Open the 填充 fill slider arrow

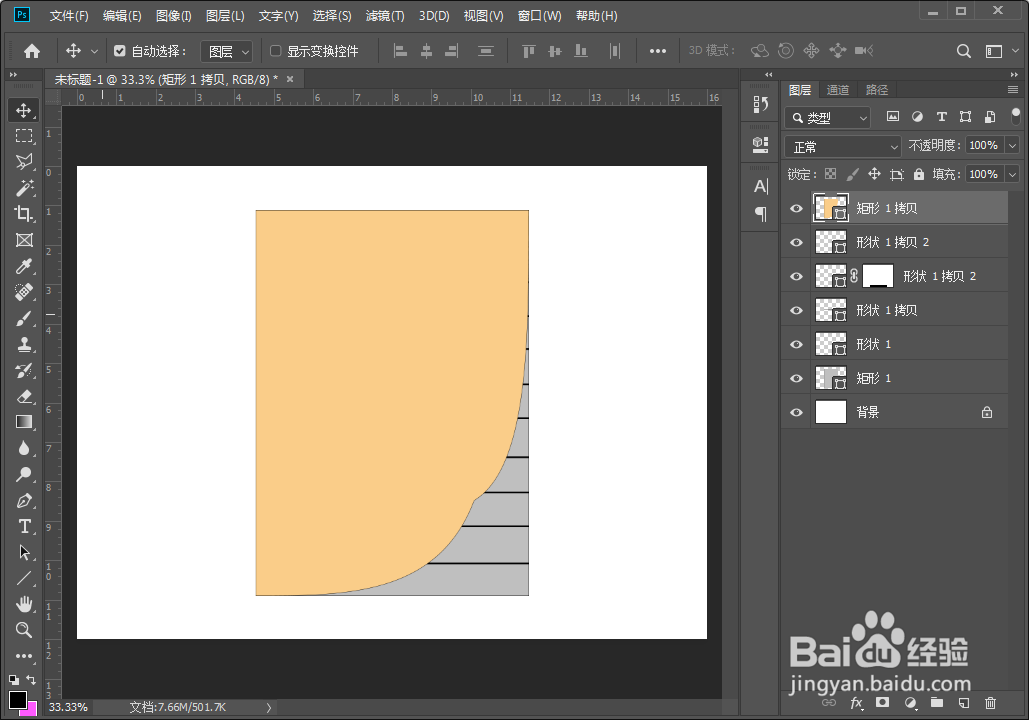tap(1013, 174)
